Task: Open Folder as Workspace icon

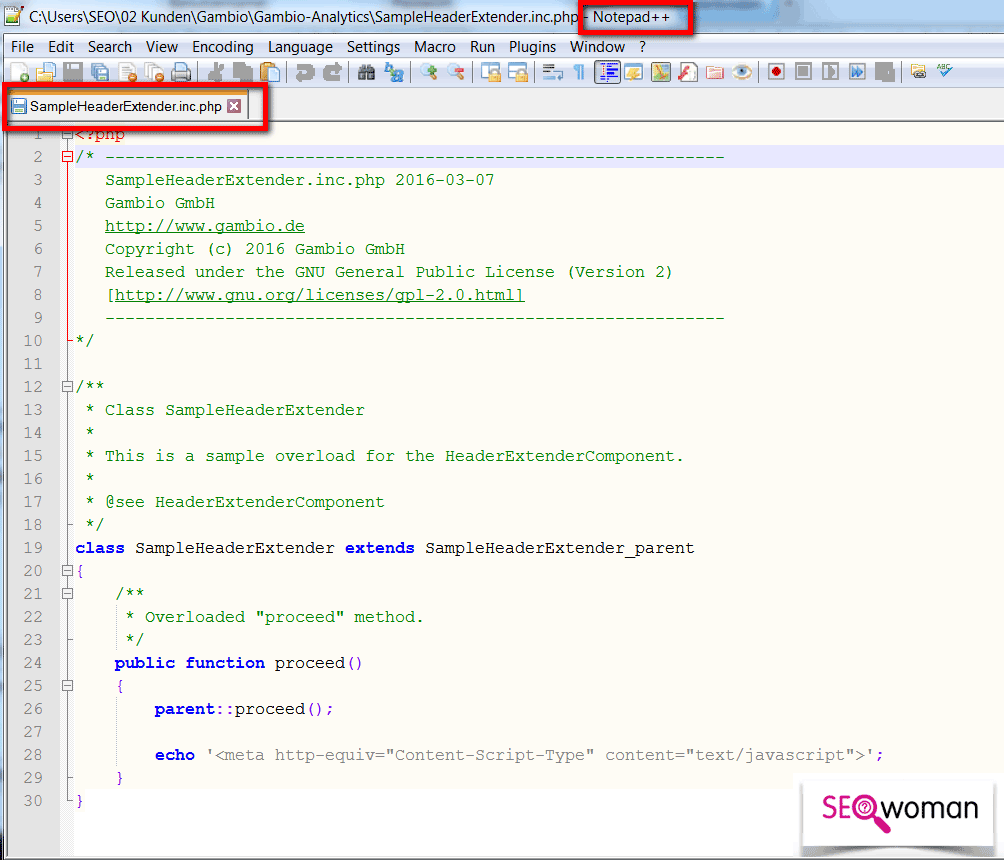Action: (x=715, y=72)
